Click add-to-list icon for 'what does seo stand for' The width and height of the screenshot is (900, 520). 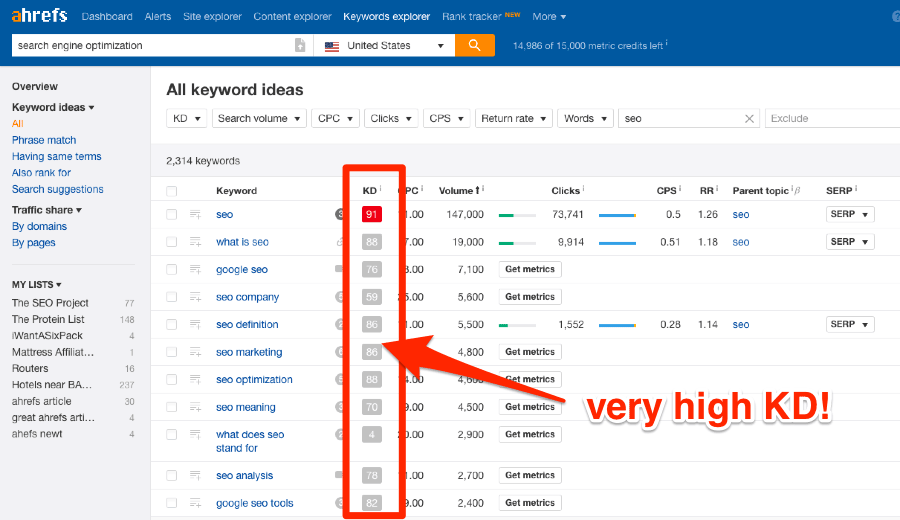click(x=195, y=434)
